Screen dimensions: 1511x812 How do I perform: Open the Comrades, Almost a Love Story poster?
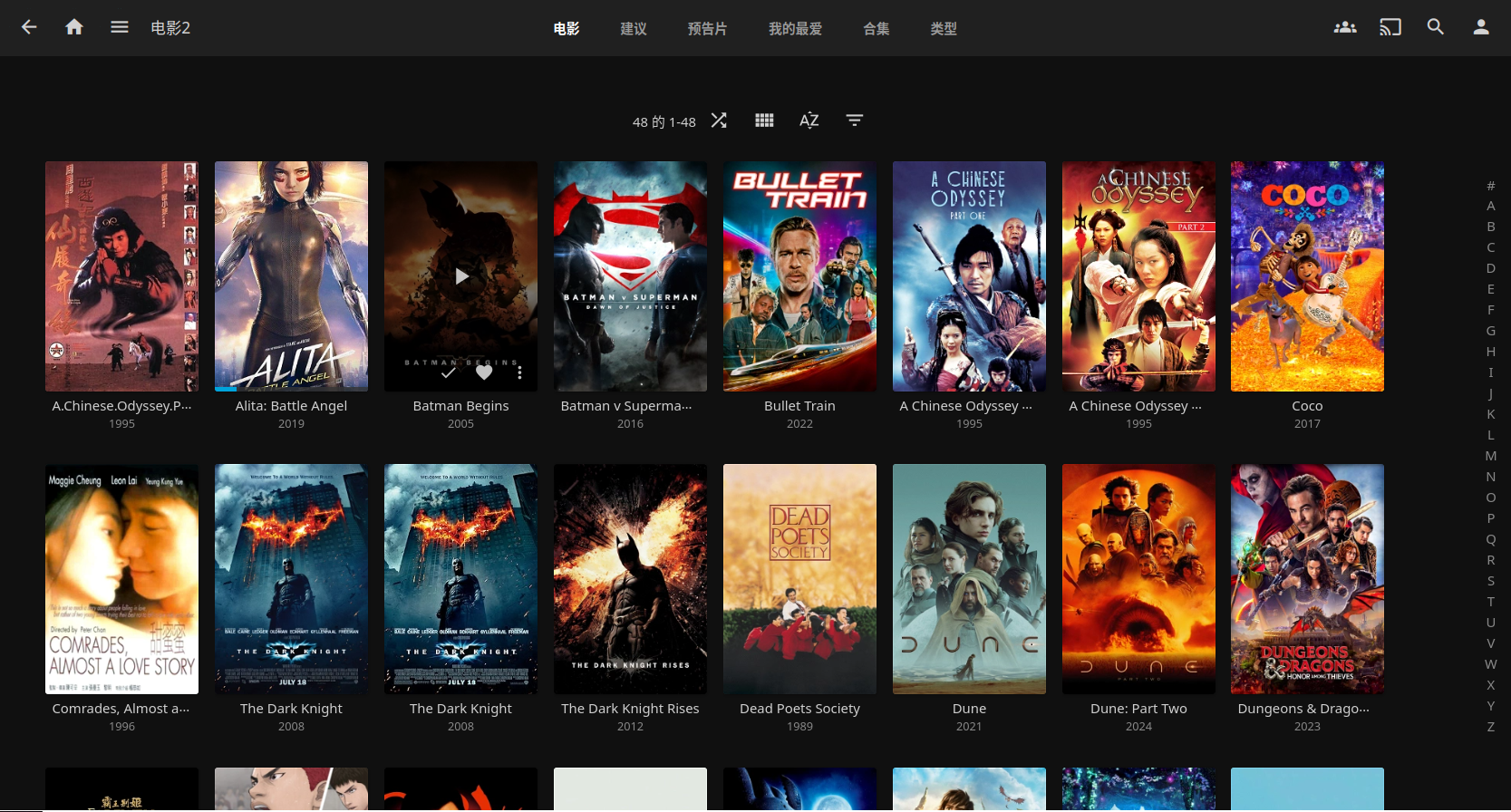pos(121,579)
